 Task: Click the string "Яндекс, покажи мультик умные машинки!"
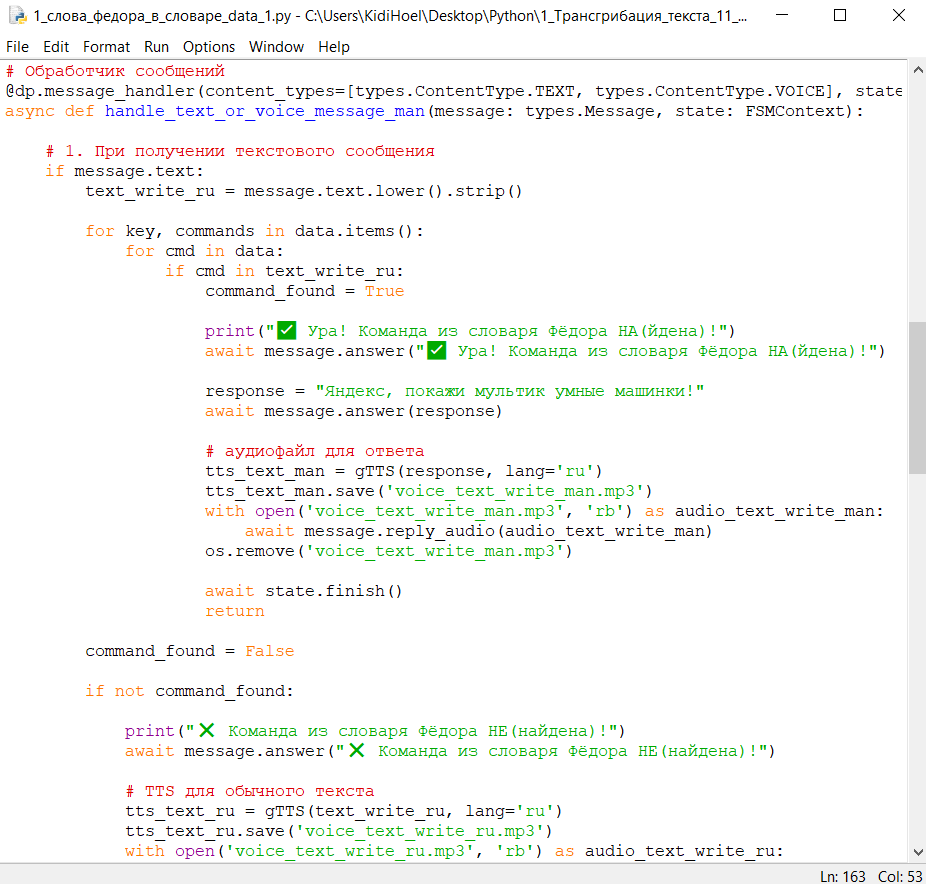pyautogui.click(x=510, y=391)
